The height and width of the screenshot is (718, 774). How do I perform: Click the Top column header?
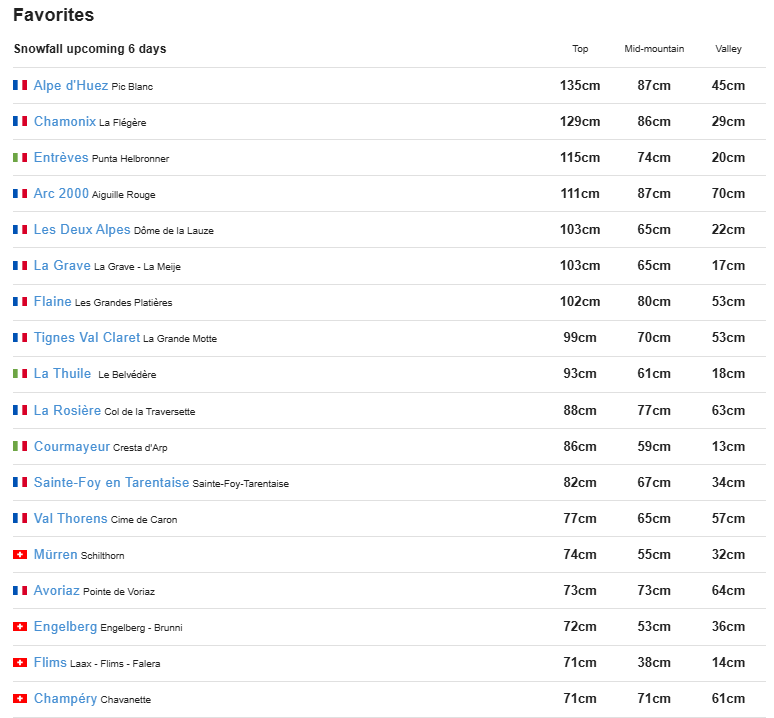580,49
